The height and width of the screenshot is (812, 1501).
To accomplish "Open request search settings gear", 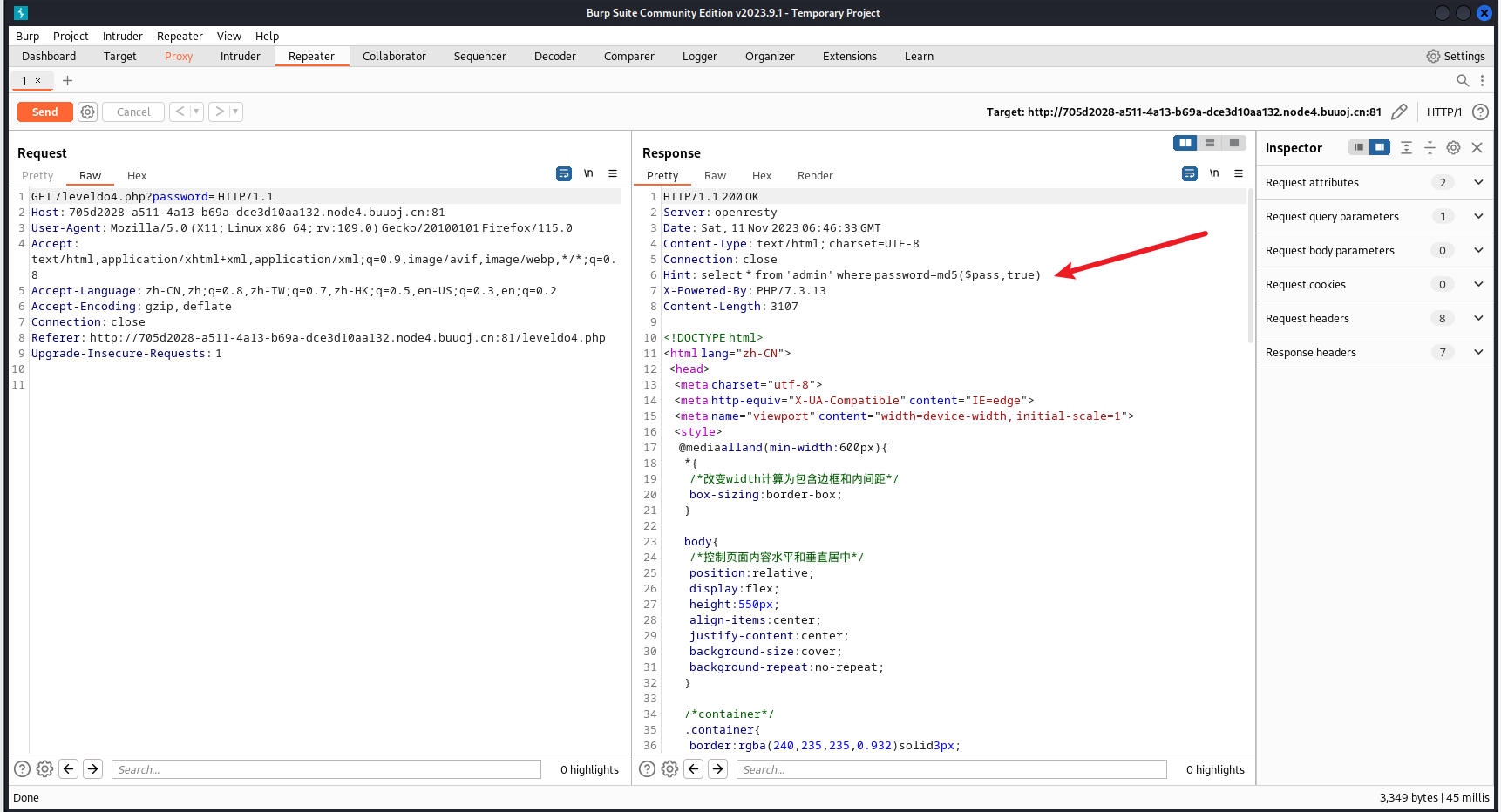I will (44, 768).
